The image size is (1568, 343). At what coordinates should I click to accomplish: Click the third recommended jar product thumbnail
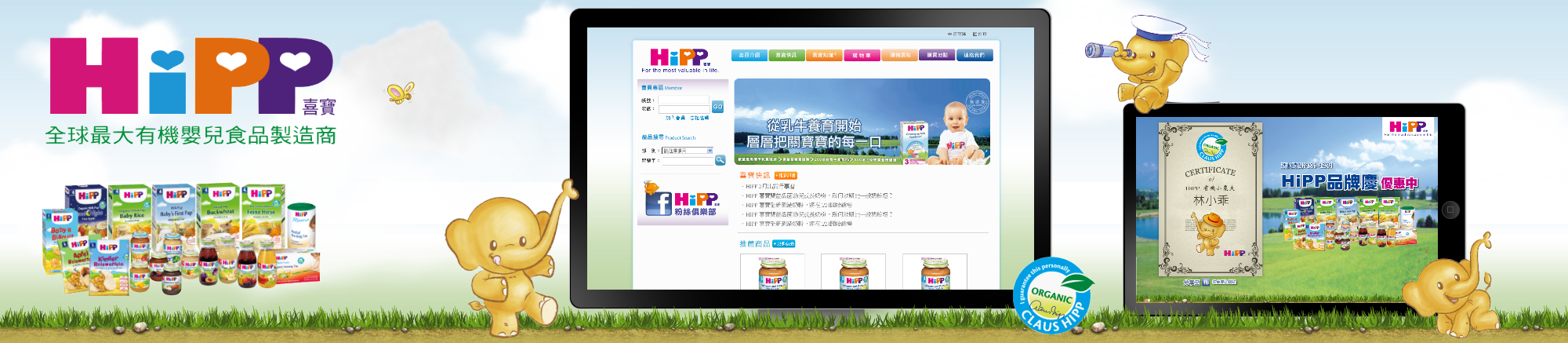coord(935,272)
